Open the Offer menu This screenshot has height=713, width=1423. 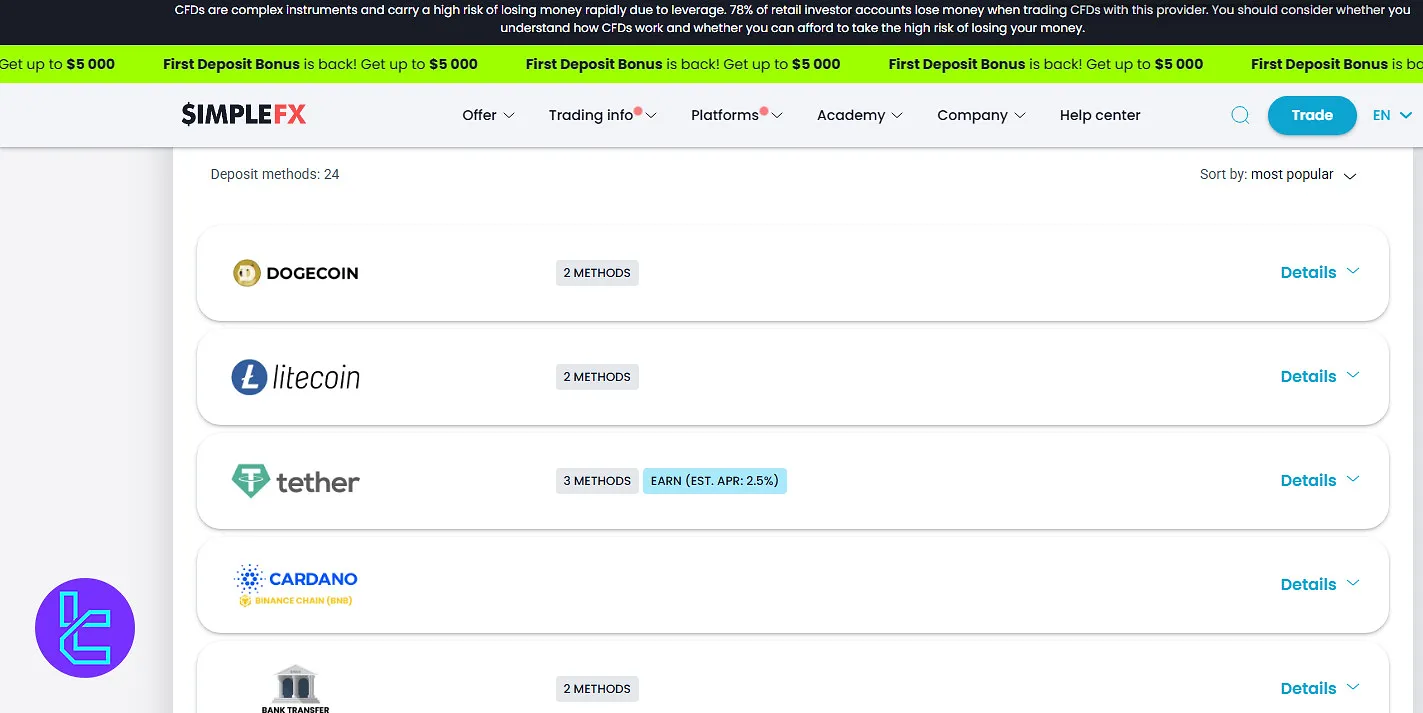click(488, 115)
